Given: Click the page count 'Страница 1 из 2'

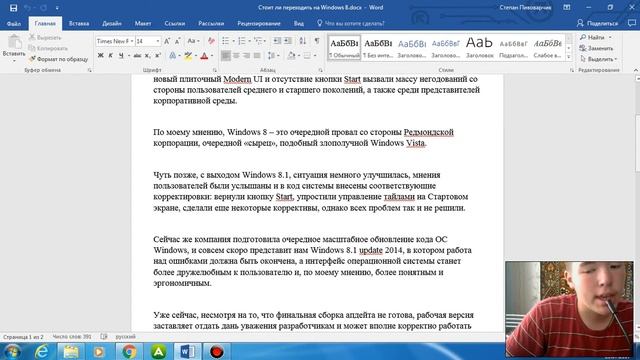Looking at the screenshot, I should point(23,337).
